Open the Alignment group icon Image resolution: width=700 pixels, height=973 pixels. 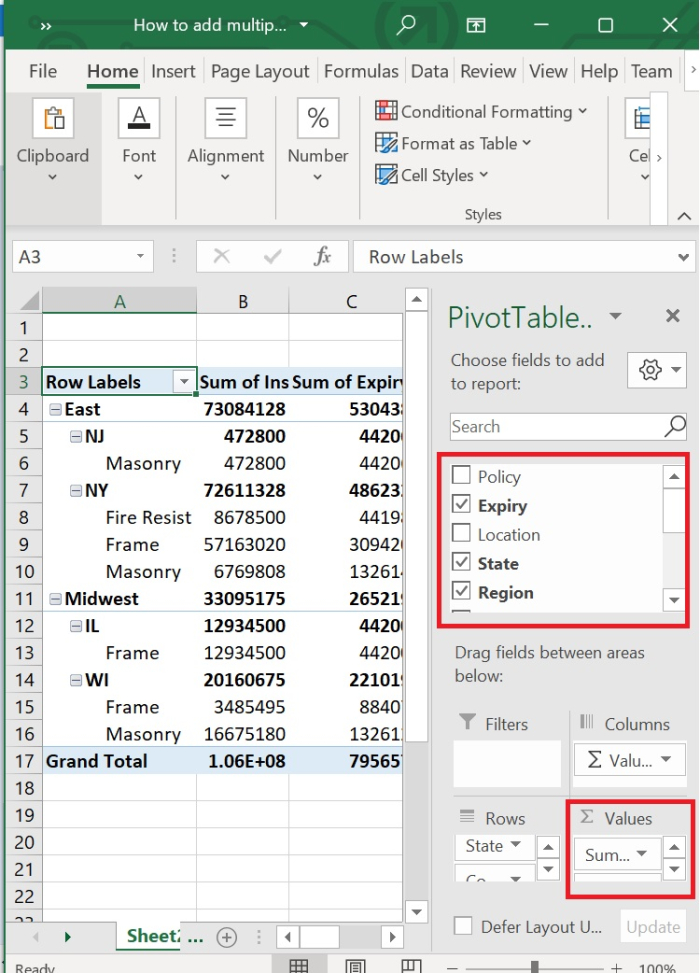tap(225, 119)
